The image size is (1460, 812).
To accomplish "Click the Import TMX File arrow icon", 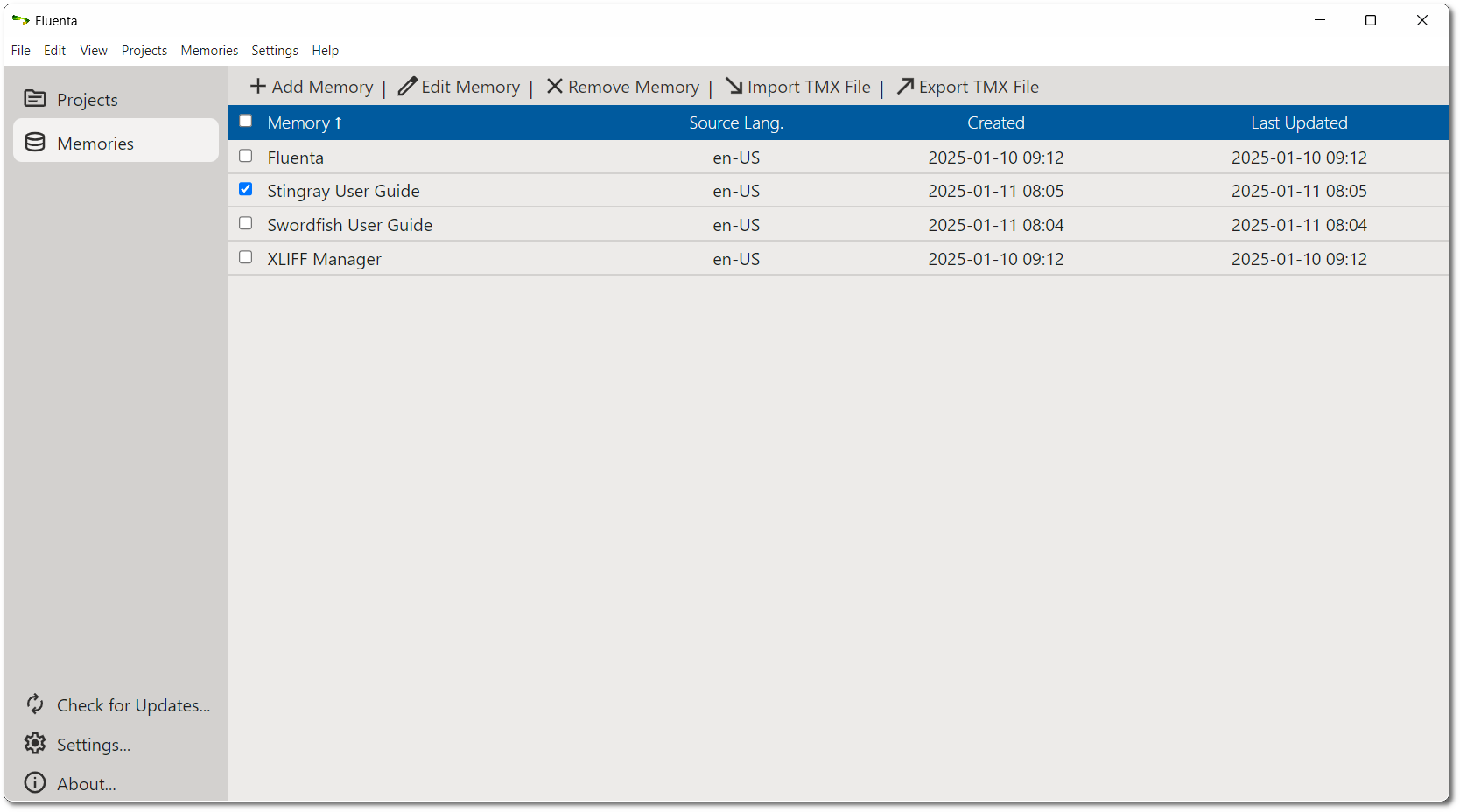I will pos(734,86).
